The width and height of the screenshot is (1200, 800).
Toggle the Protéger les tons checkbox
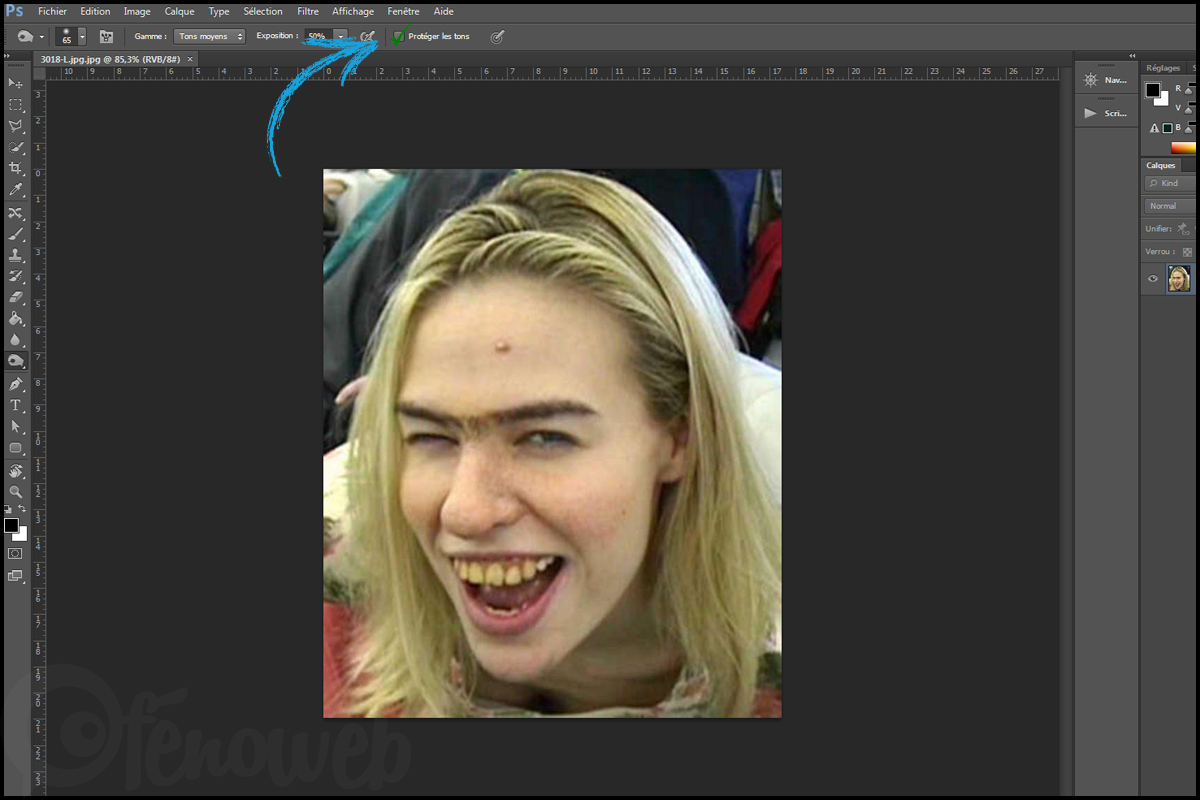click(x=399, y=36)
